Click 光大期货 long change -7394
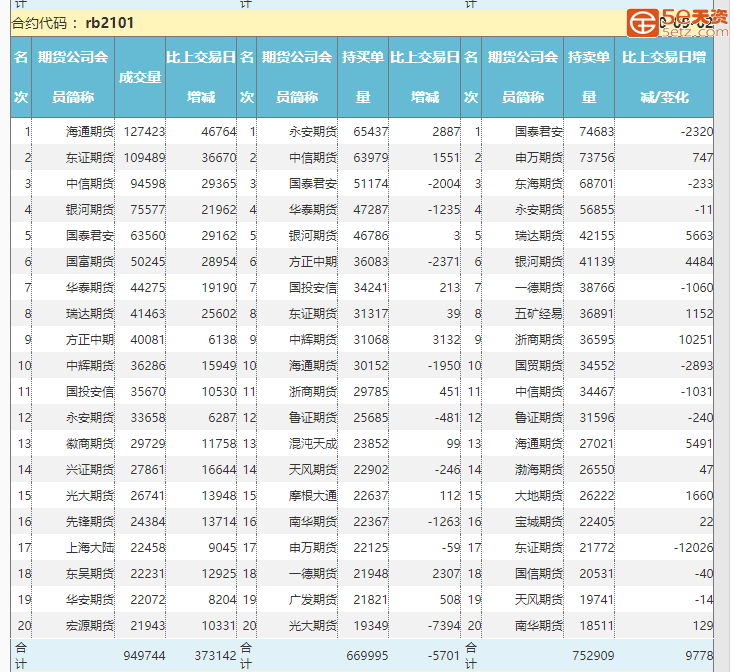This screenshot has height=672, width=734. point(444,626)
